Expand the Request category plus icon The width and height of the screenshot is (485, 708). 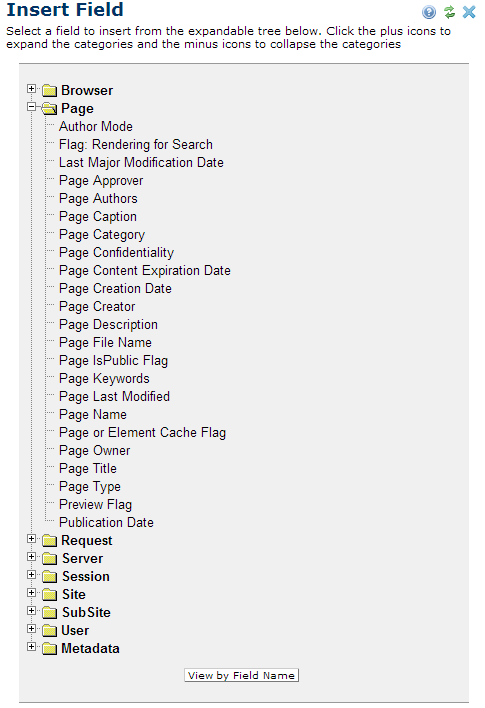(31, 539)
